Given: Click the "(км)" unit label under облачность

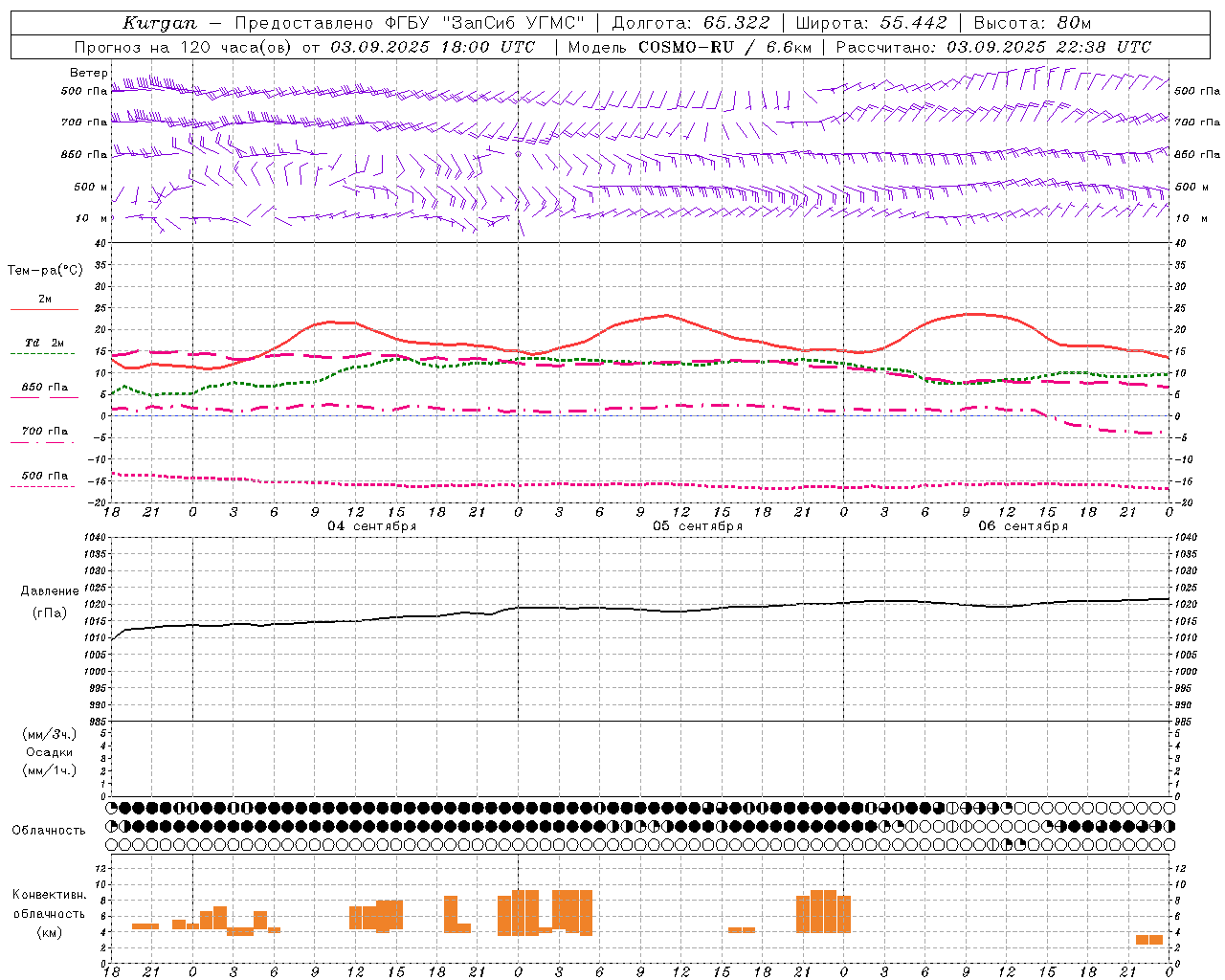Looking at the screenshot, I should 50,932.
